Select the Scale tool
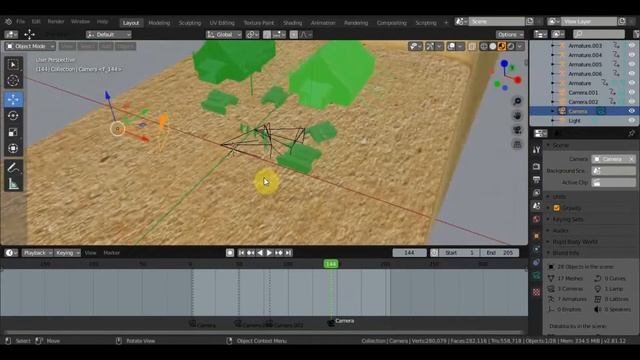The width and height of the screenshot is (640, 360). [x=13, y=132]
